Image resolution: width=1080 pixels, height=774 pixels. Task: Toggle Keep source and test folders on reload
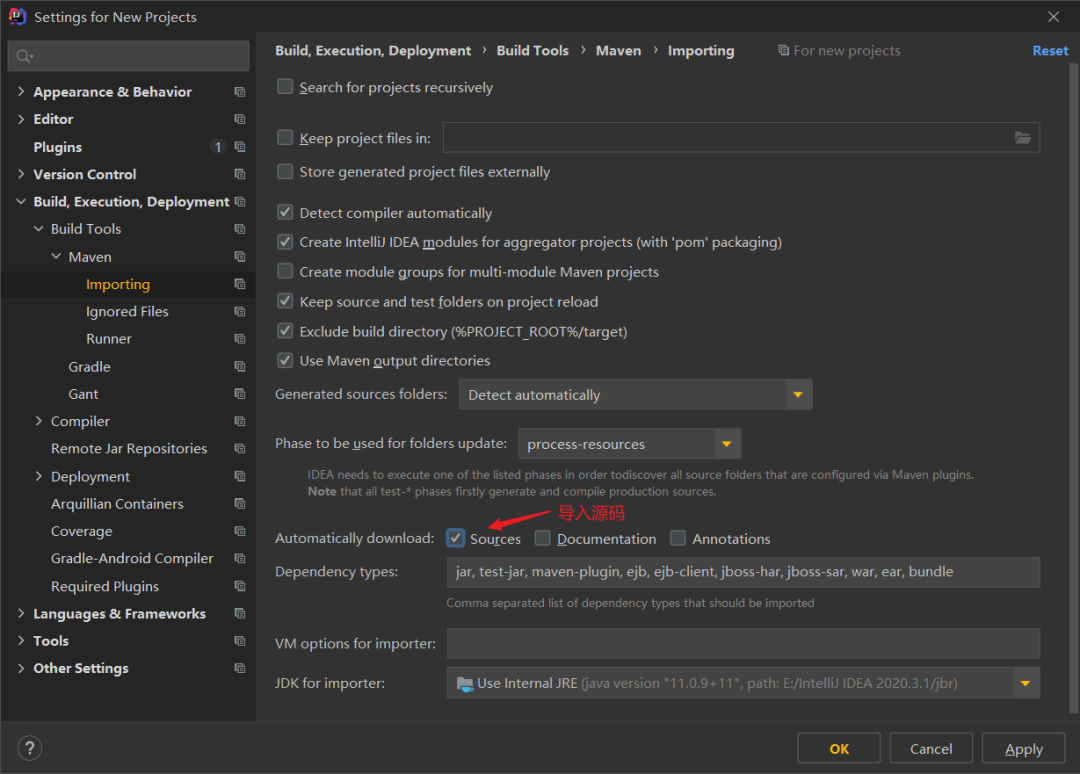tap(284, 301)
